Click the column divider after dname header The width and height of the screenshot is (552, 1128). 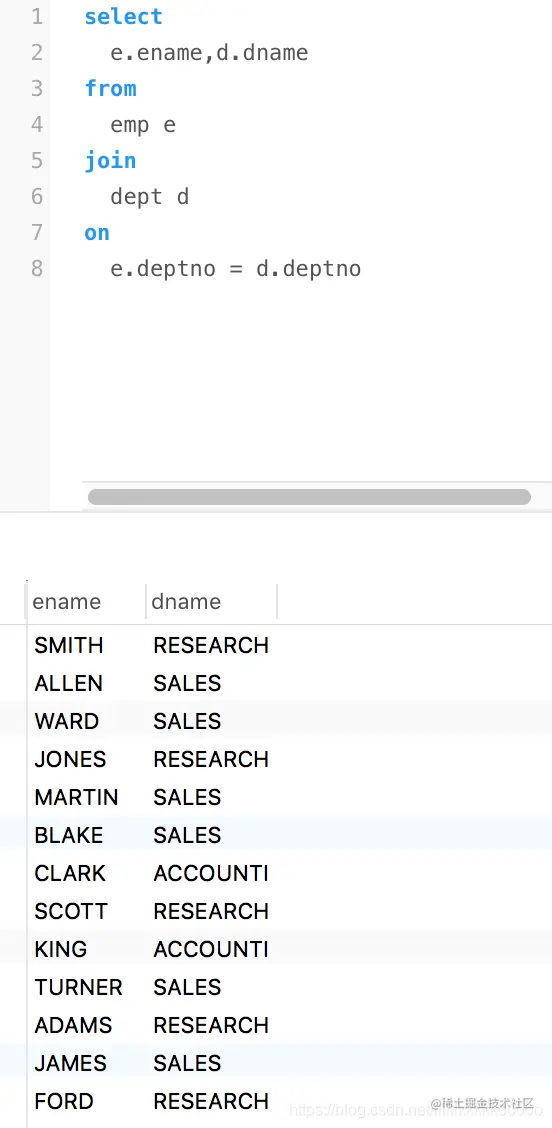coord(277,601)
